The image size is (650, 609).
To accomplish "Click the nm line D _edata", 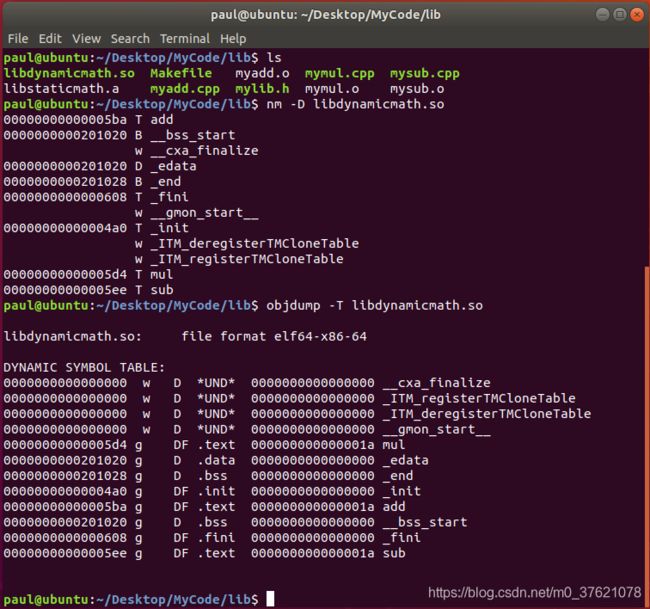I will point(100,166).
